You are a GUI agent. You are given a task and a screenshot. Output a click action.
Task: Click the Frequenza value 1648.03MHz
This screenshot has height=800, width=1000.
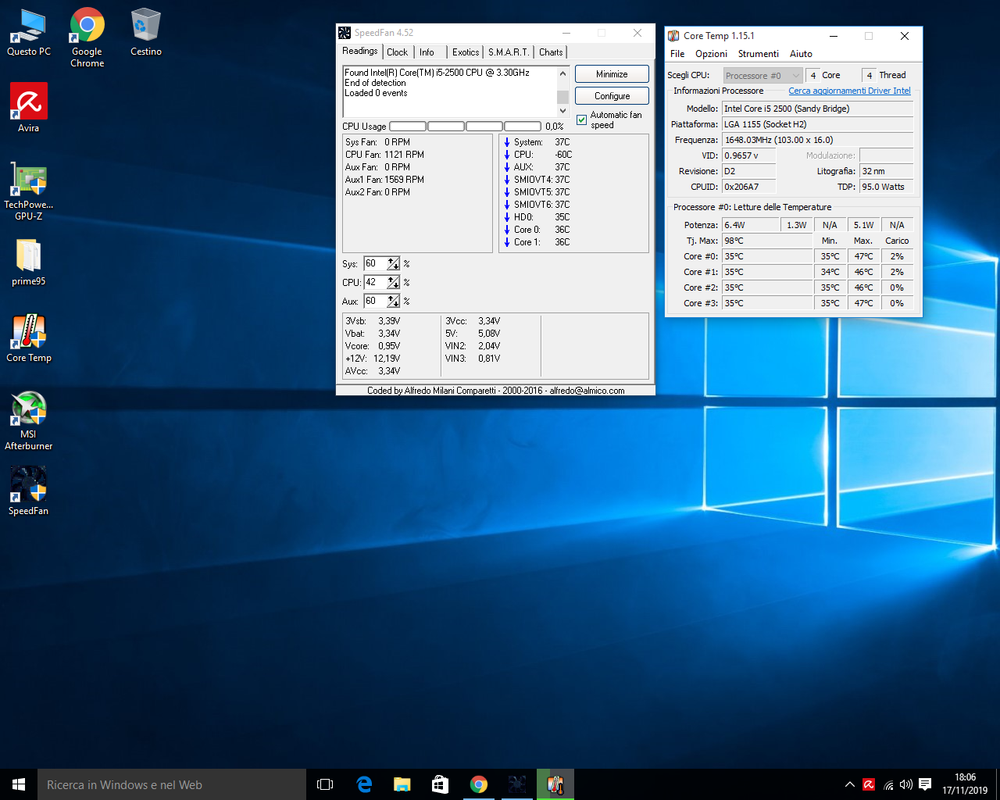[x=818, y=140]
